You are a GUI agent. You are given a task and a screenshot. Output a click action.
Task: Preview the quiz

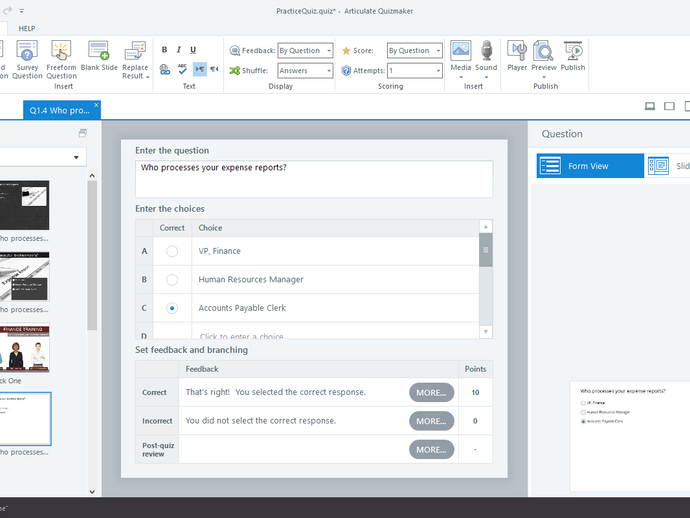coord(544,59)
